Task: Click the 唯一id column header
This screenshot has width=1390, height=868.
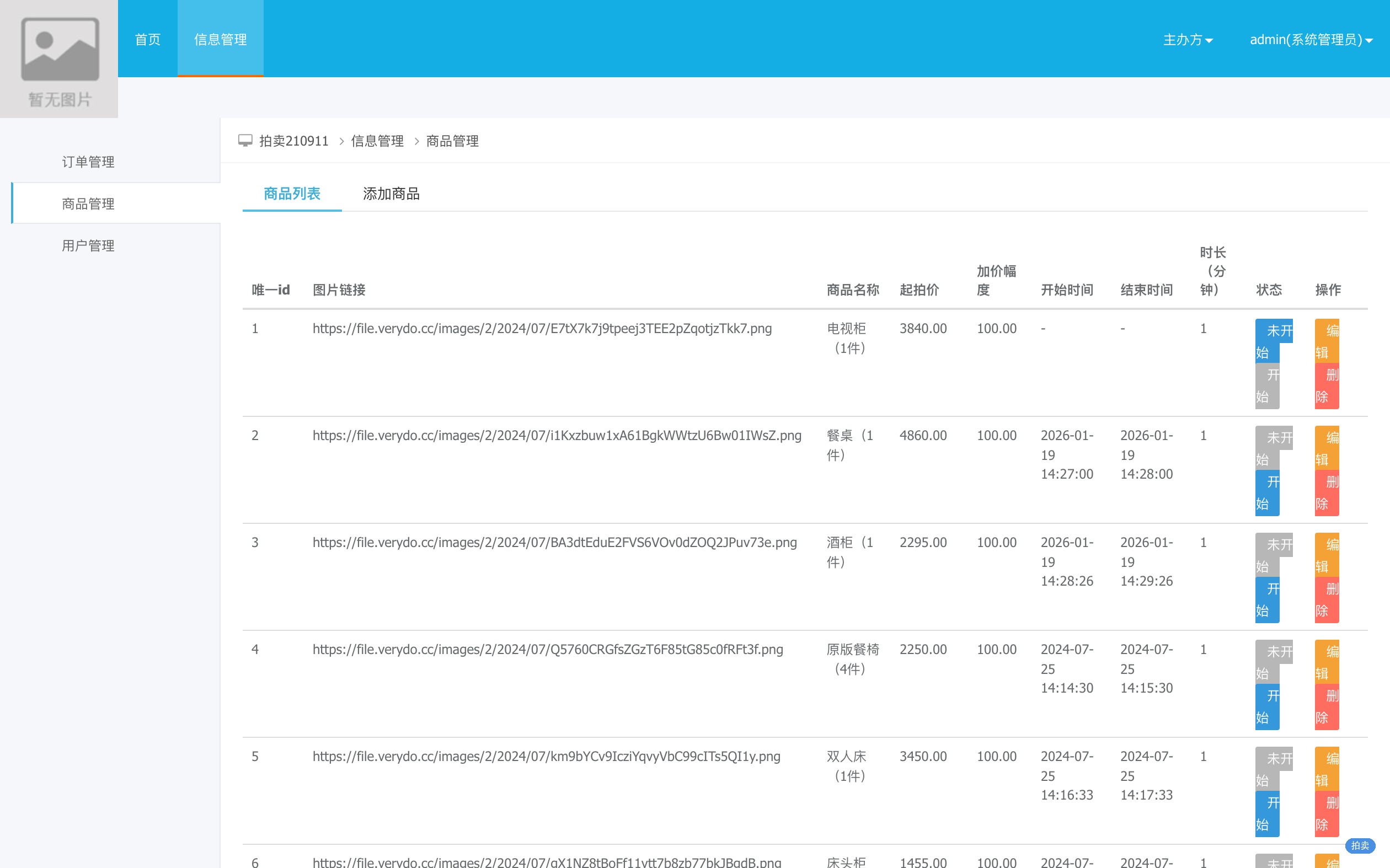Action: 271,290
